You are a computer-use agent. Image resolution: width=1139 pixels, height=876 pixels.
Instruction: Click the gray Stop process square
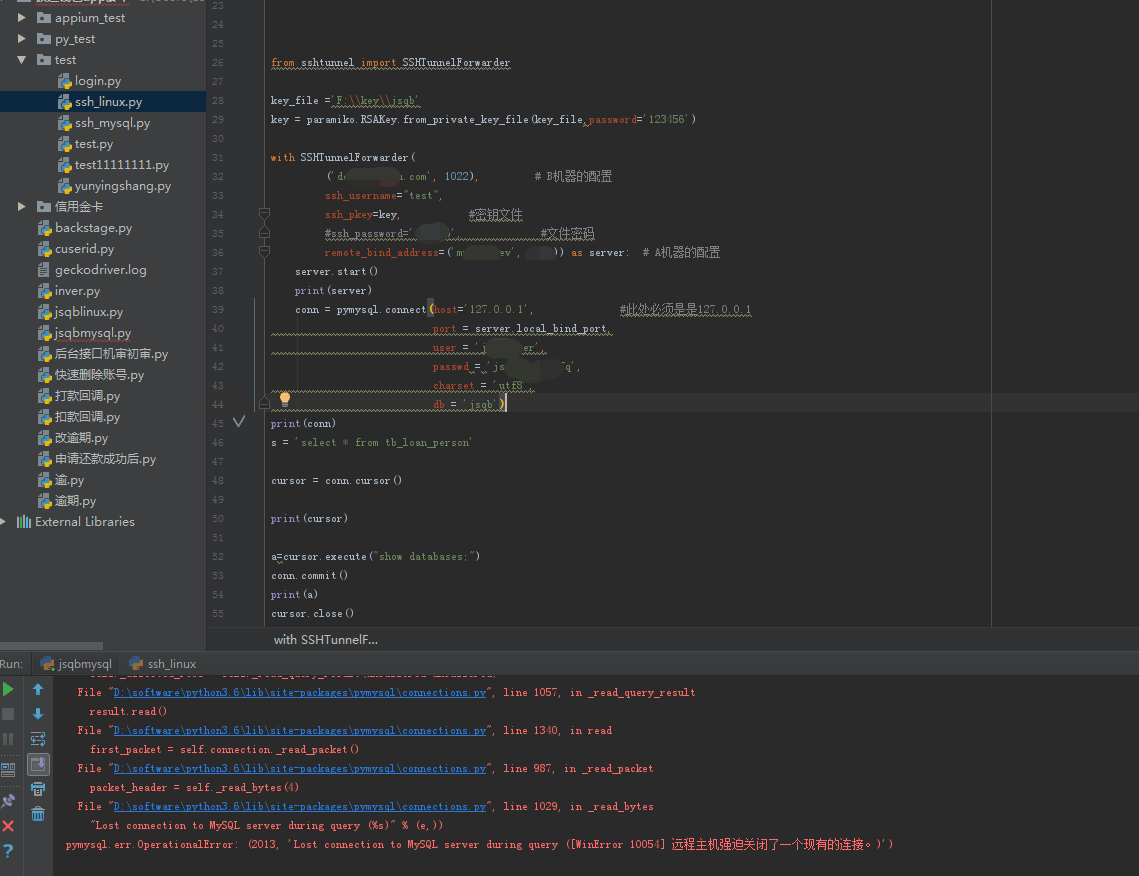(x=8, y=714)
